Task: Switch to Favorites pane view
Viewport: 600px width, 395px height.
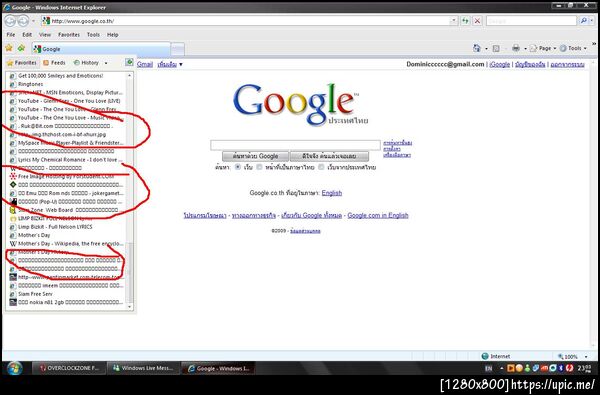Action: coord(22,63)
